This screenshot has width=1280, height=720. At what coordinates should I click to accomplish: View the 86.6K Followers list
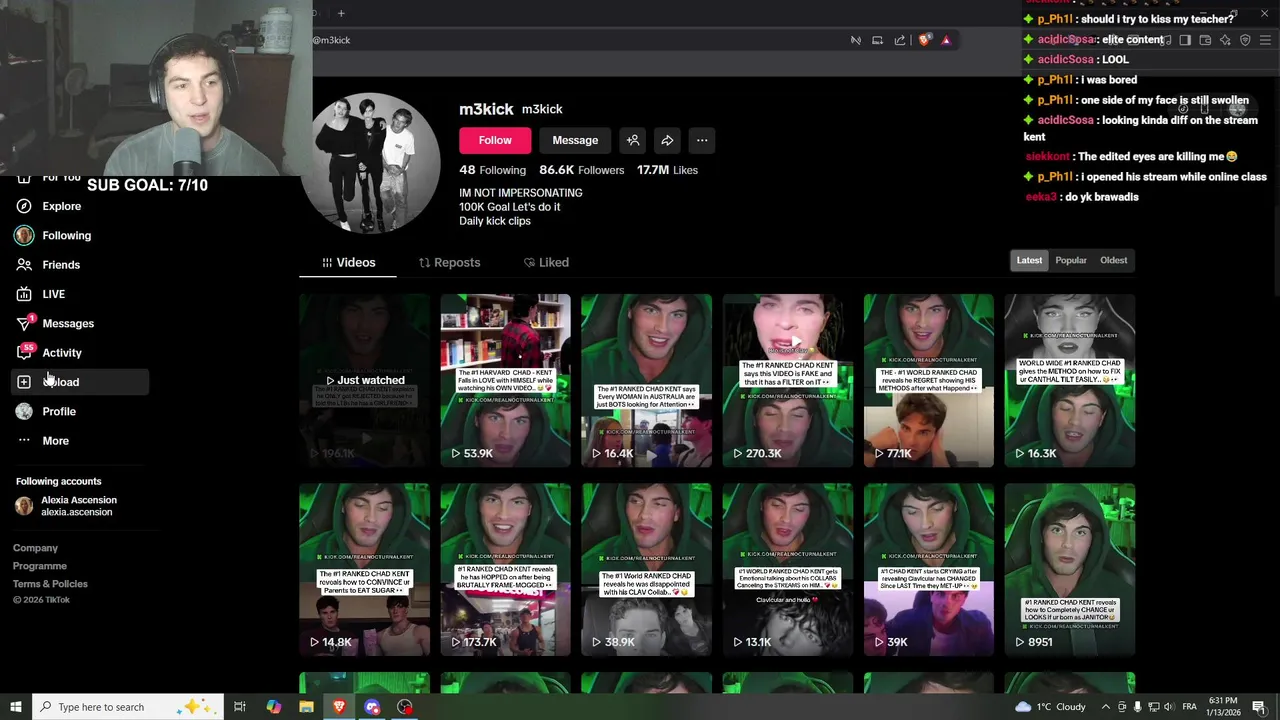[581, 170]
